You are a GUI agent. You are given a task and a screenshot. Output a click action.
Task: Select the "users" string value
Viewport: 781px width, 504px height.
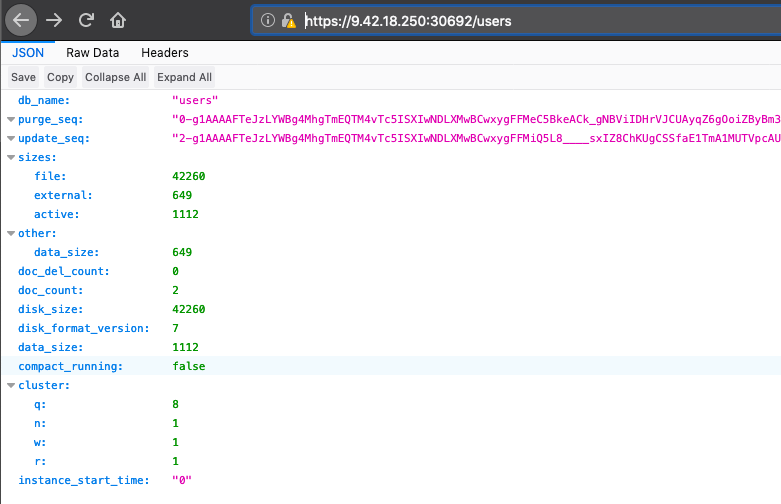click(x=195, y=101)
